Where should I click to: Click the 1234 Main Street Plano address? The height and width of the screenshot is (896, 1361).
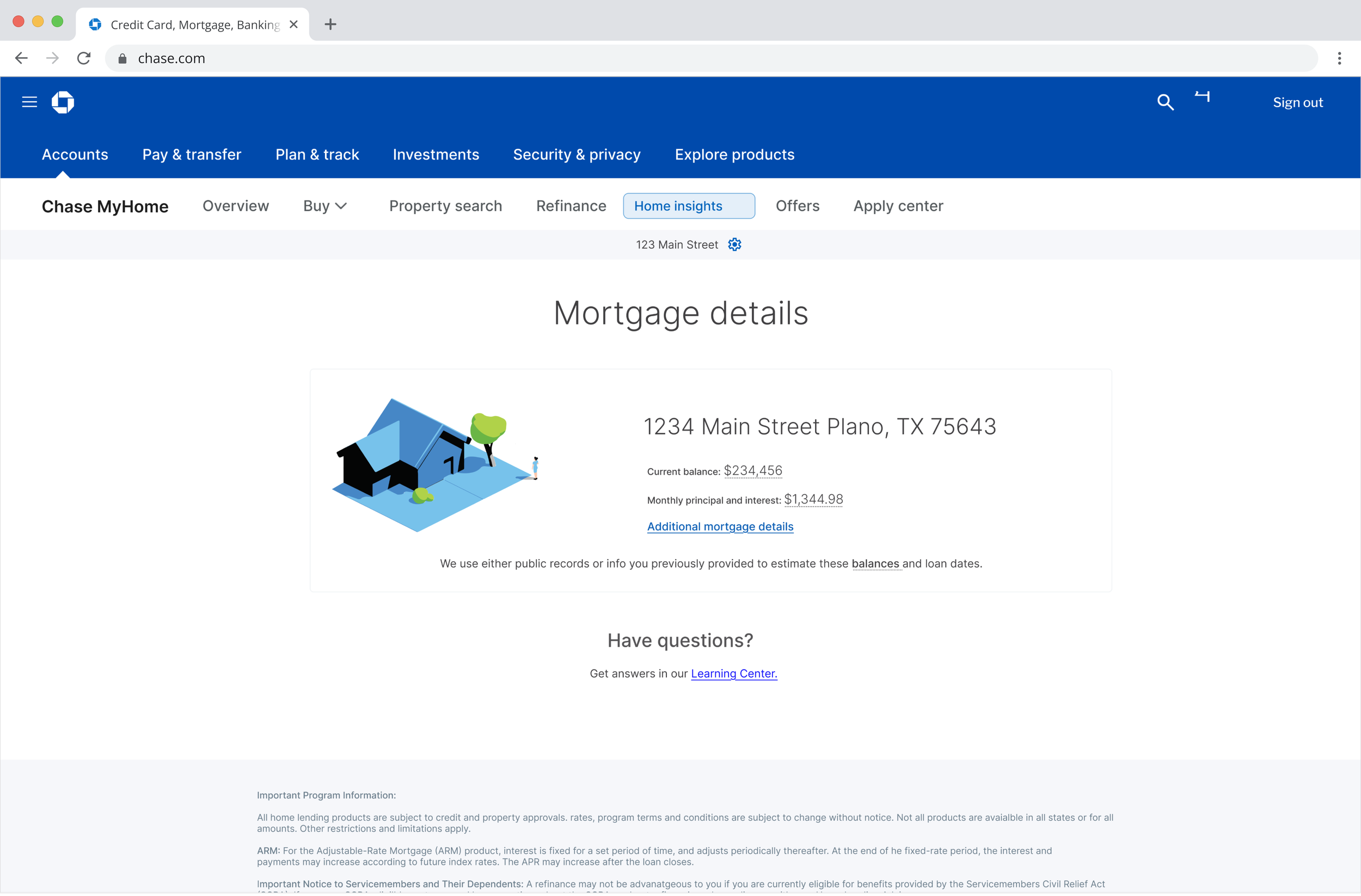820,427
